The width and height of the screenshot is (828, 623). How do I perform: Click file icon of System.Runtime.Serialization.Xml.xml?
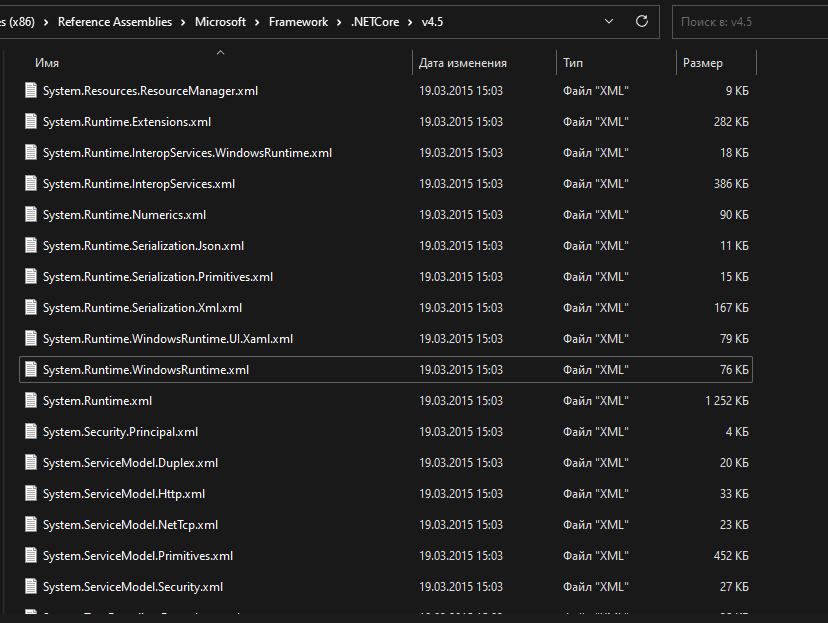31,307
